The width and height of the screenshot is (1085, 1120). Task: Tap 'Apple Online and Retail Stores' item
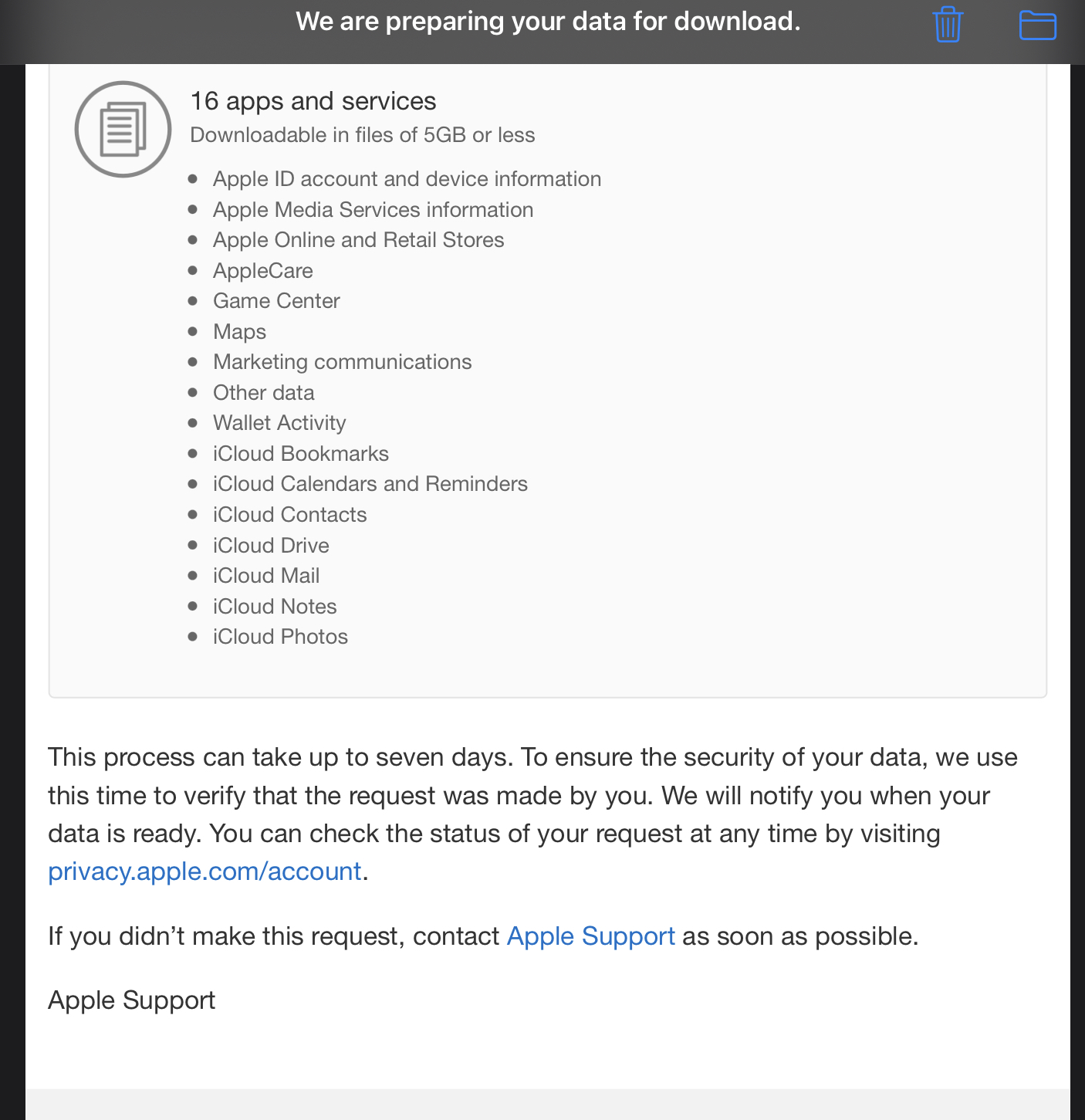[358, 240]
